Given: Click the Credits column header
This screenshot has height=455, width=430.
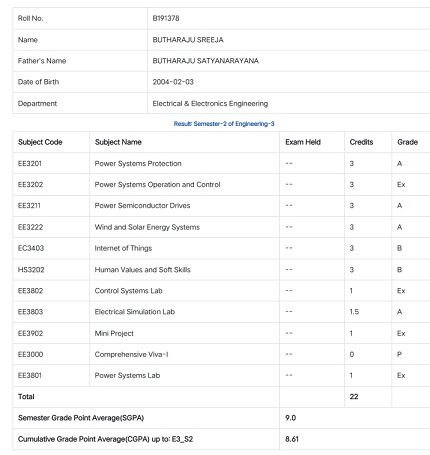Looking at the screenshot, I should tap(361, 142).
